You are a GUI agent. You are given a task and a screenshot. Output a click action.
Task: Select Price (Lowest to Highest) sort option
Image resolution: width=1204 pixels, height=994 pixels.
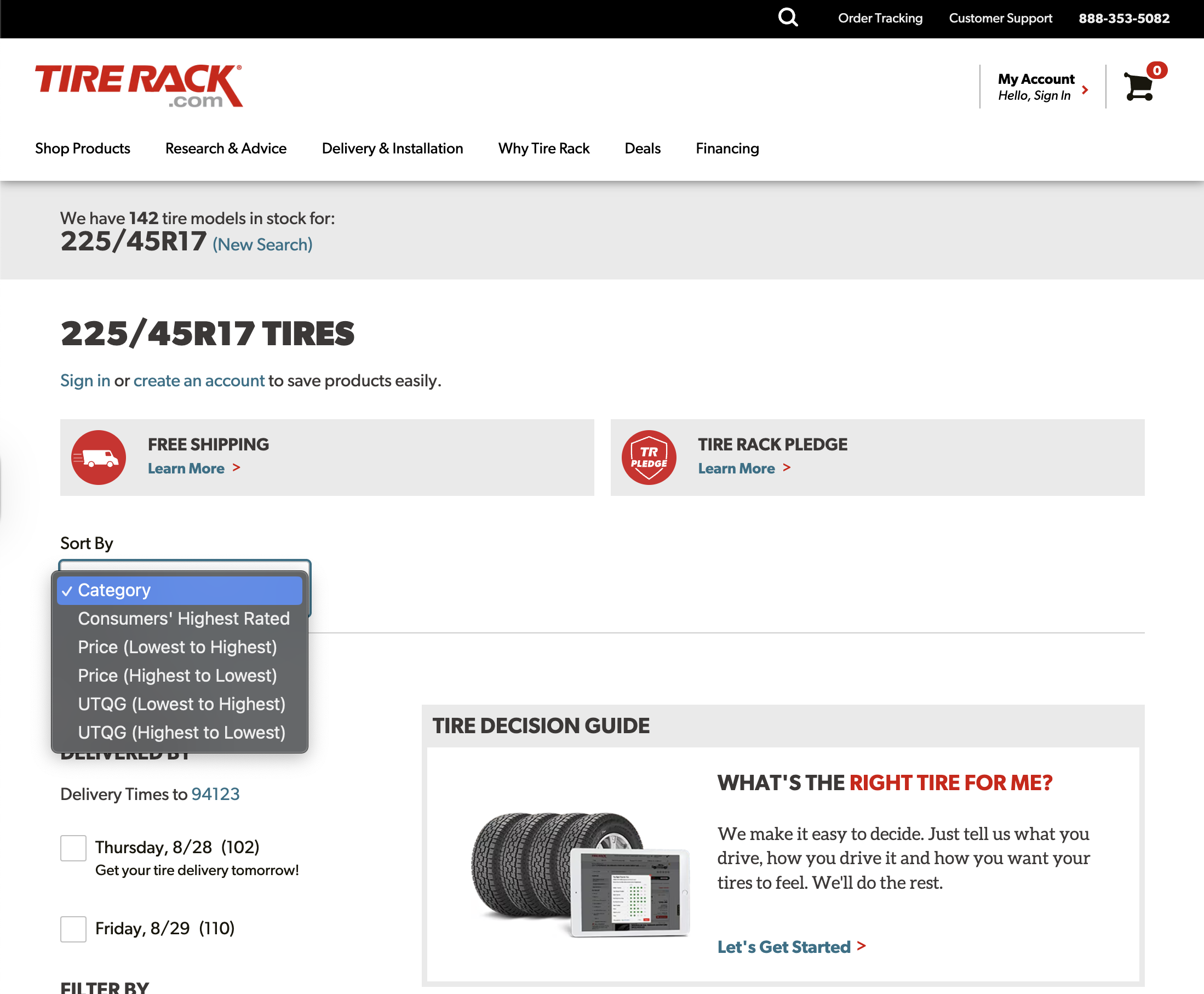(177, 647)
